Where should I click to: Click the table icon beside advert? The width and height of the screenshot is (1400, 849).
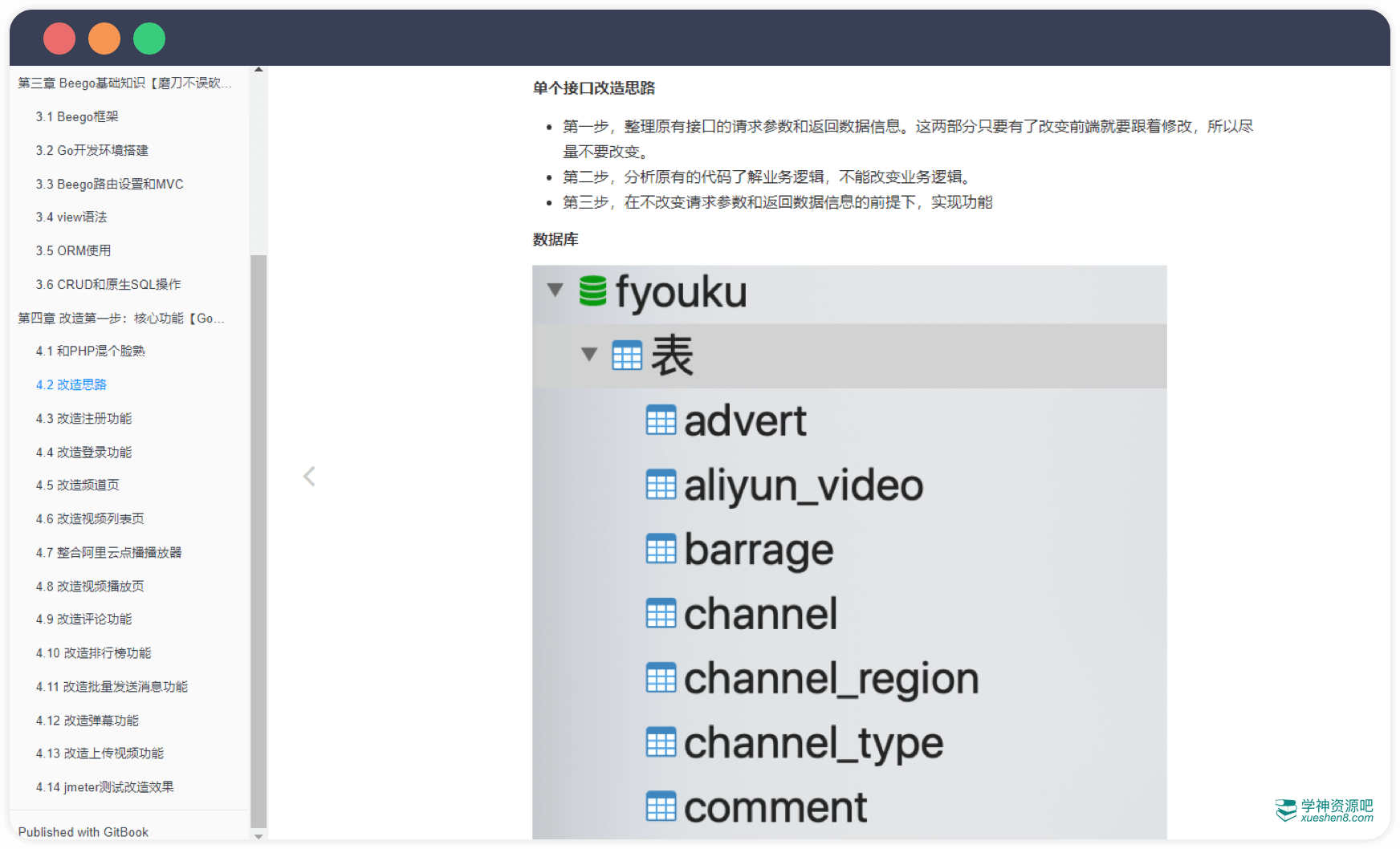pos(661,420)
